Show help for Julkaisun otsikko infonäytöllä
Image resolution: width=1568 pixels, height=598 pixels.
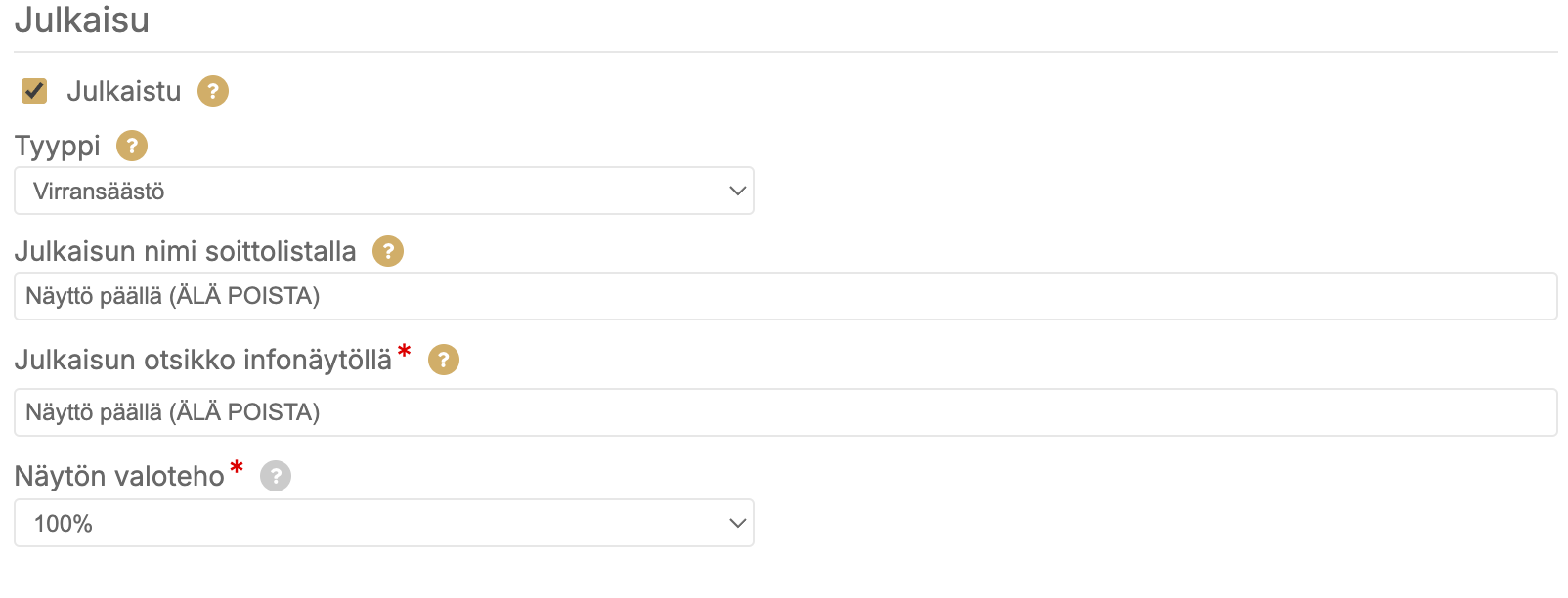(444, 360)
